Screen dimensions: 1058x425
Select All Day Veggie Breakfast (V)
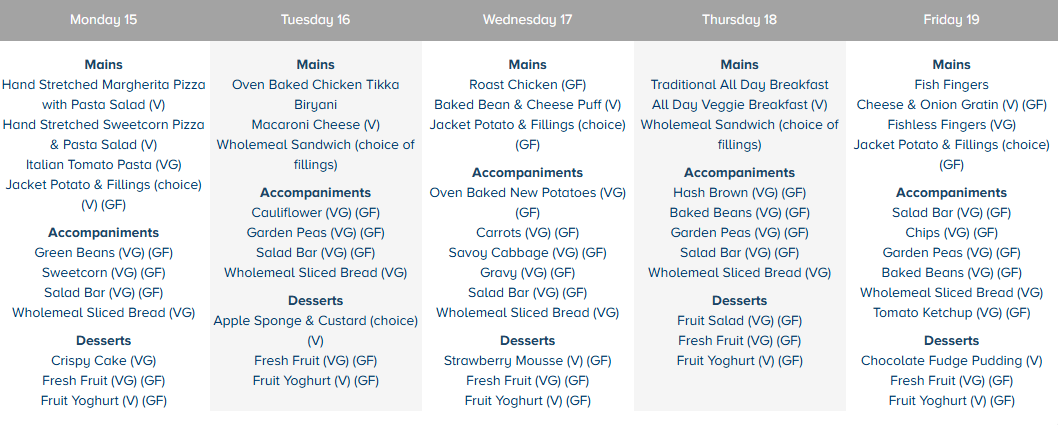click(739, 105)
